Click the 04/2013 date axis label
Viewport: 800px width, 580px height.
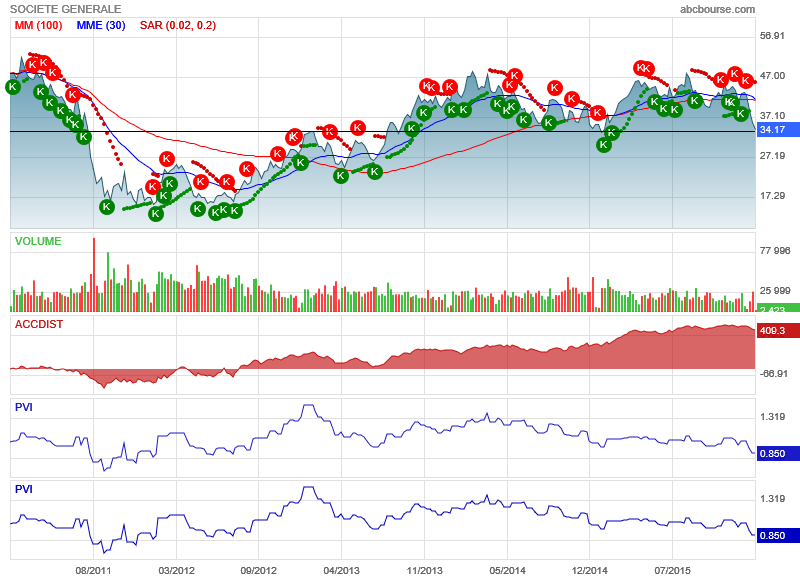[x=341, y=570]
